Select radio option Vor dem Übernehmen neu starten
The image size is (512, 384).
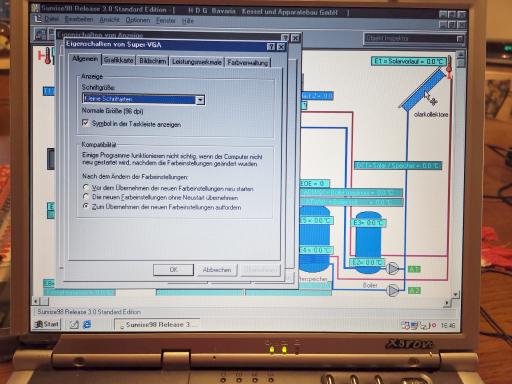86,187
